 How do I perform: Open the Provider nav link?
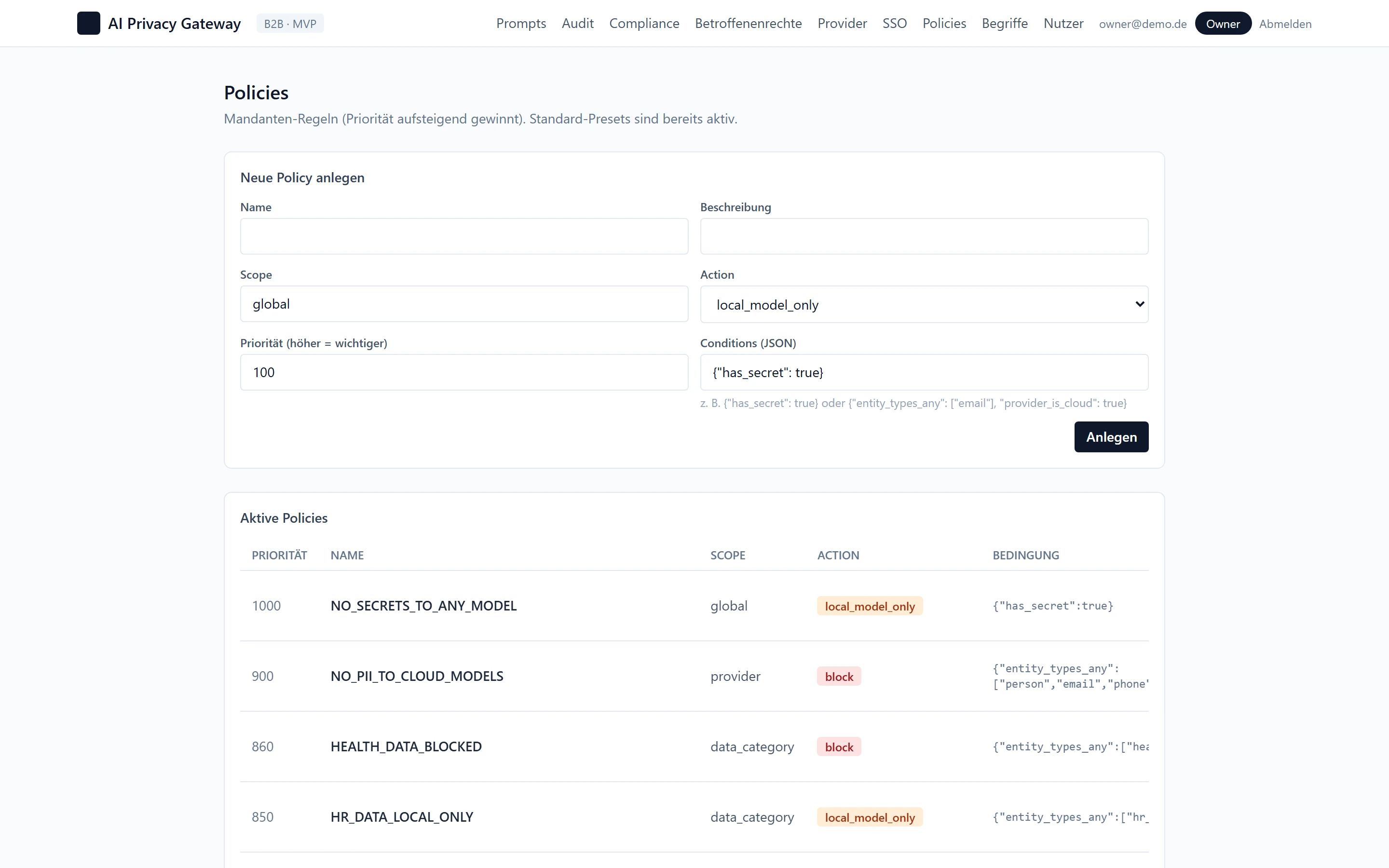pos(842,24)
